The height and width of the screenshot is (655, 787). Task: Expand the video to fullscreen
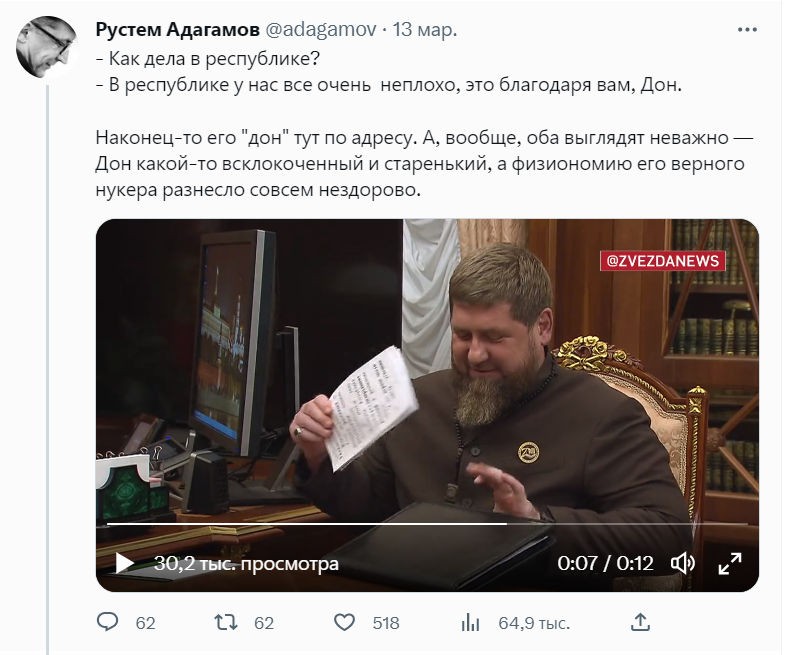click(x=730, y=563)
